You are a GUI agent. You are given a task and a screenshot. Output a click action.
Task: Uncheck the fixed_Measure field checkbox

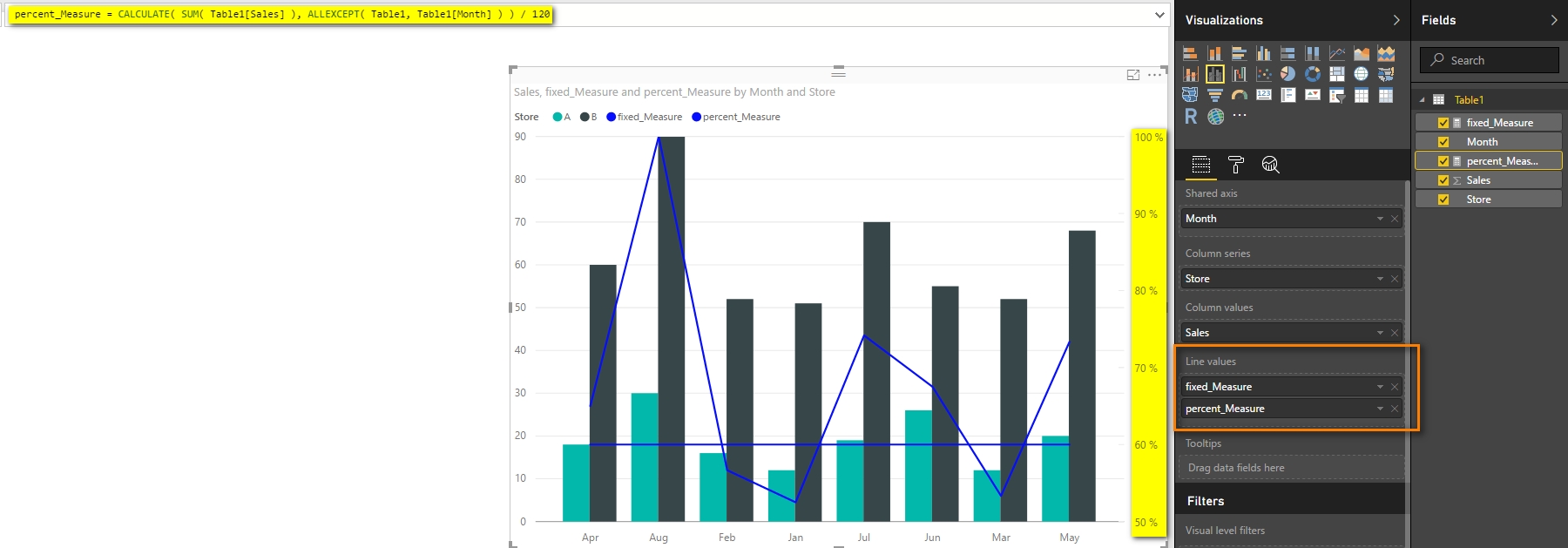[1443, 123]
